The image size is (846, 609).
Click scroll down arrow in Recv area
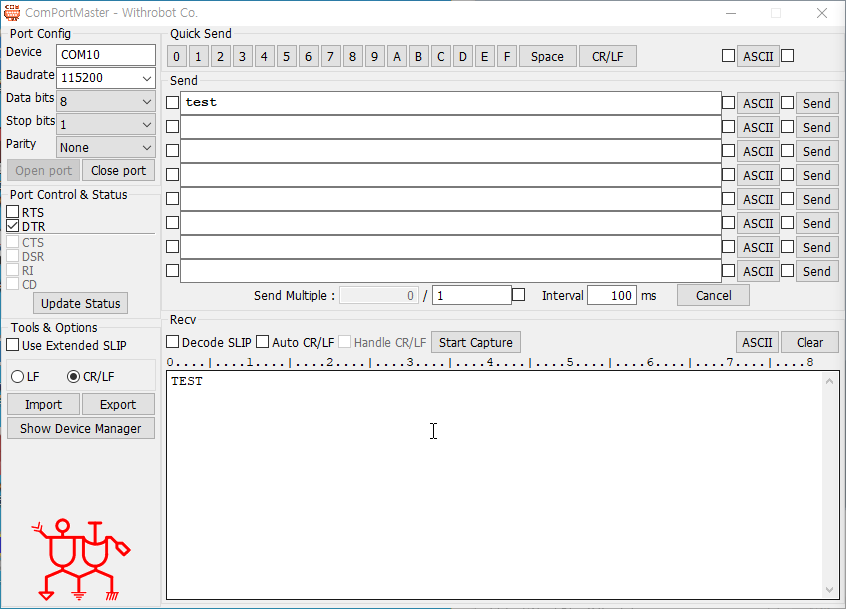829,590
